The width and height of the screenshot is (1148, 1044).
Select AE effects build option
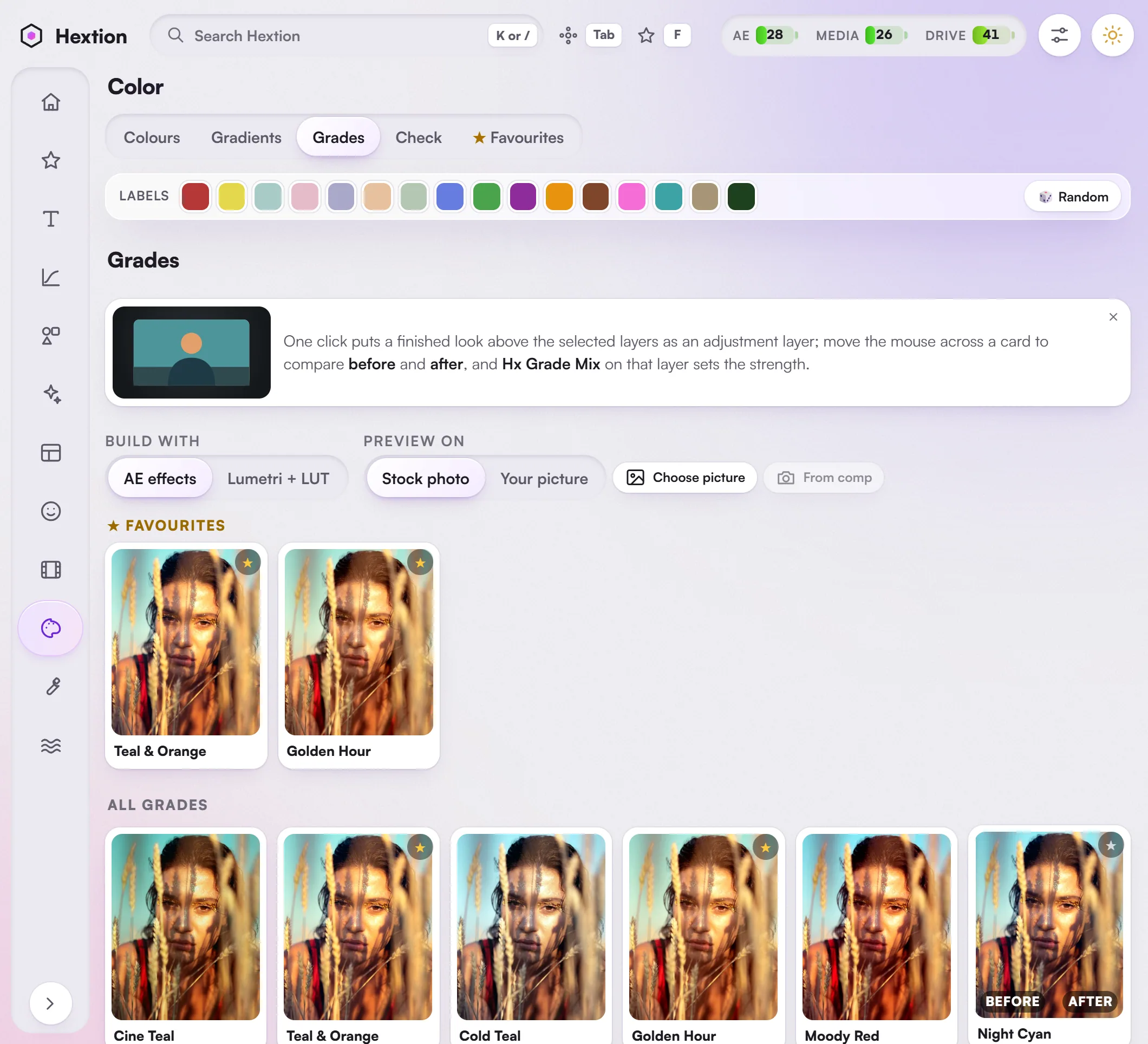(160, 479)
